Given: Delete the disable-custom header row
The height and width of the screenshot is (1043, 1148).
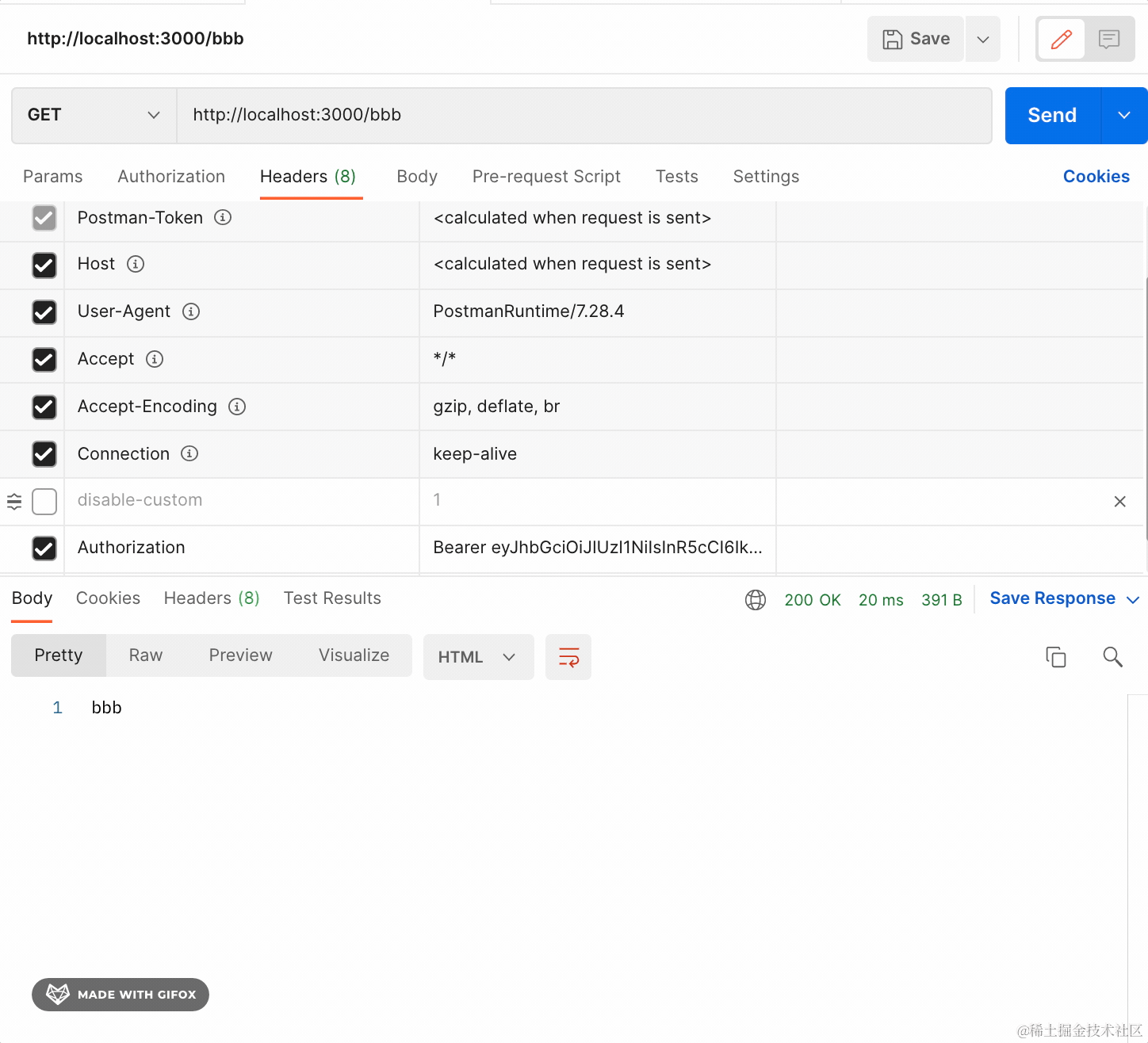Looking at the screenshot, I should (1119, 502).
